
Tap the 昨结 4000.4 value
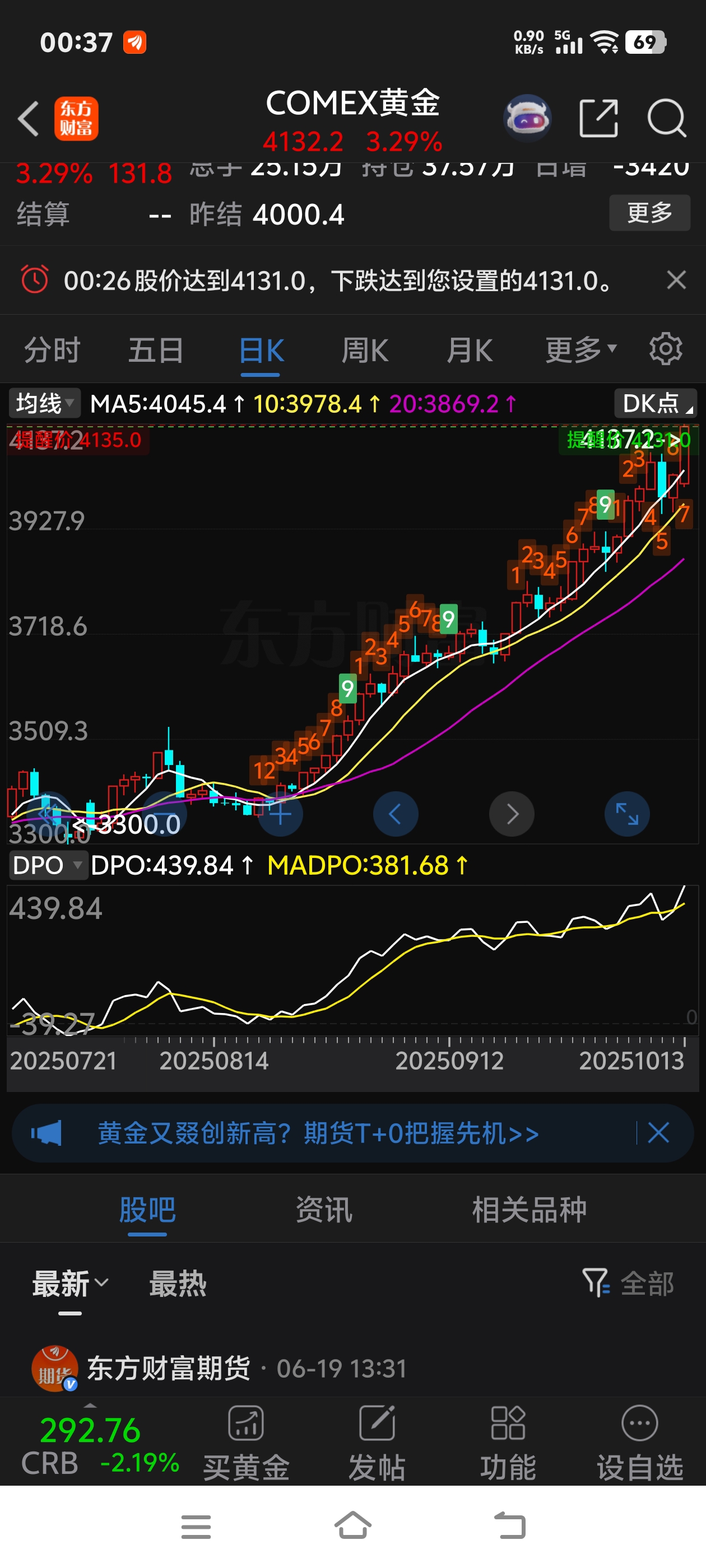(x=267, y=214)
